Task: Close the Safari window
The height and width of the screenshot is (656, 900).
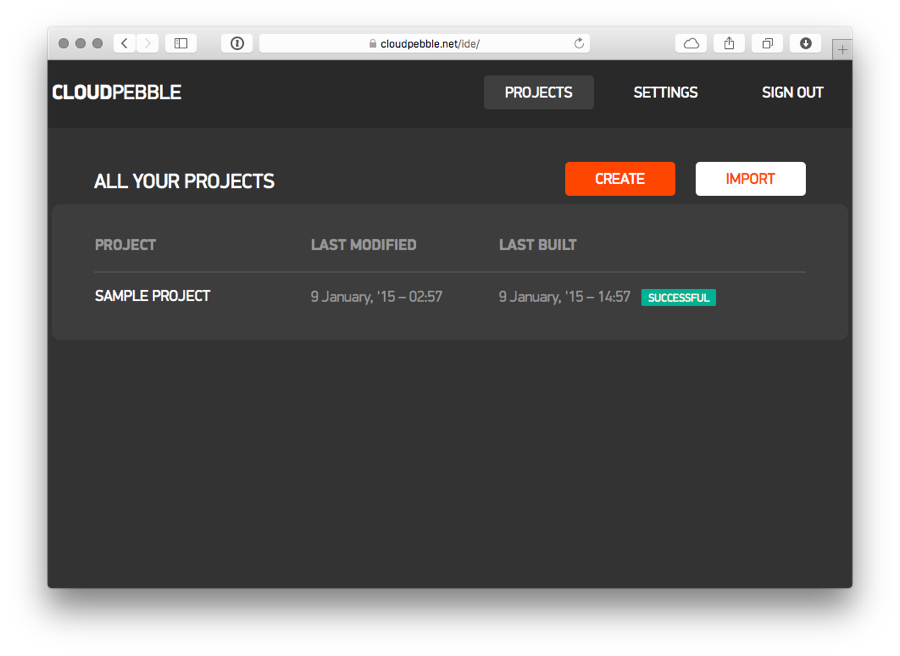Action: 64,44
